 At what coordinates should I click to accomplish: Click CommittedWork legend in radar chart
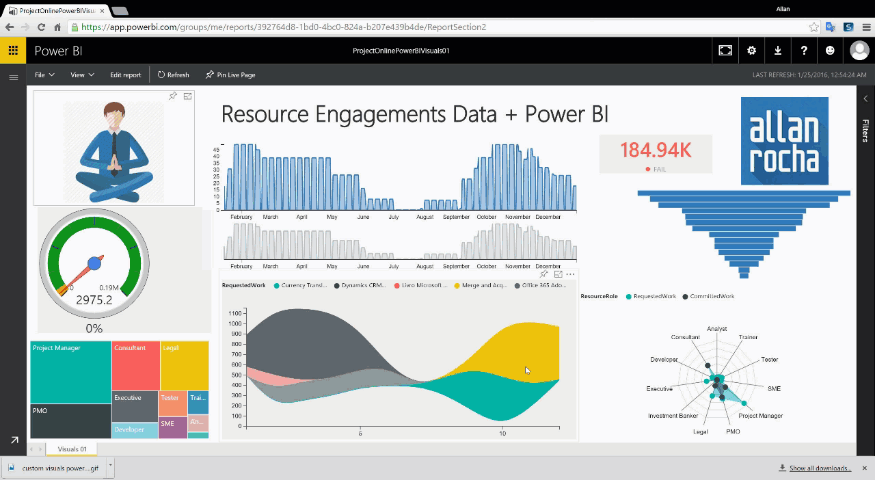(708, 296)
